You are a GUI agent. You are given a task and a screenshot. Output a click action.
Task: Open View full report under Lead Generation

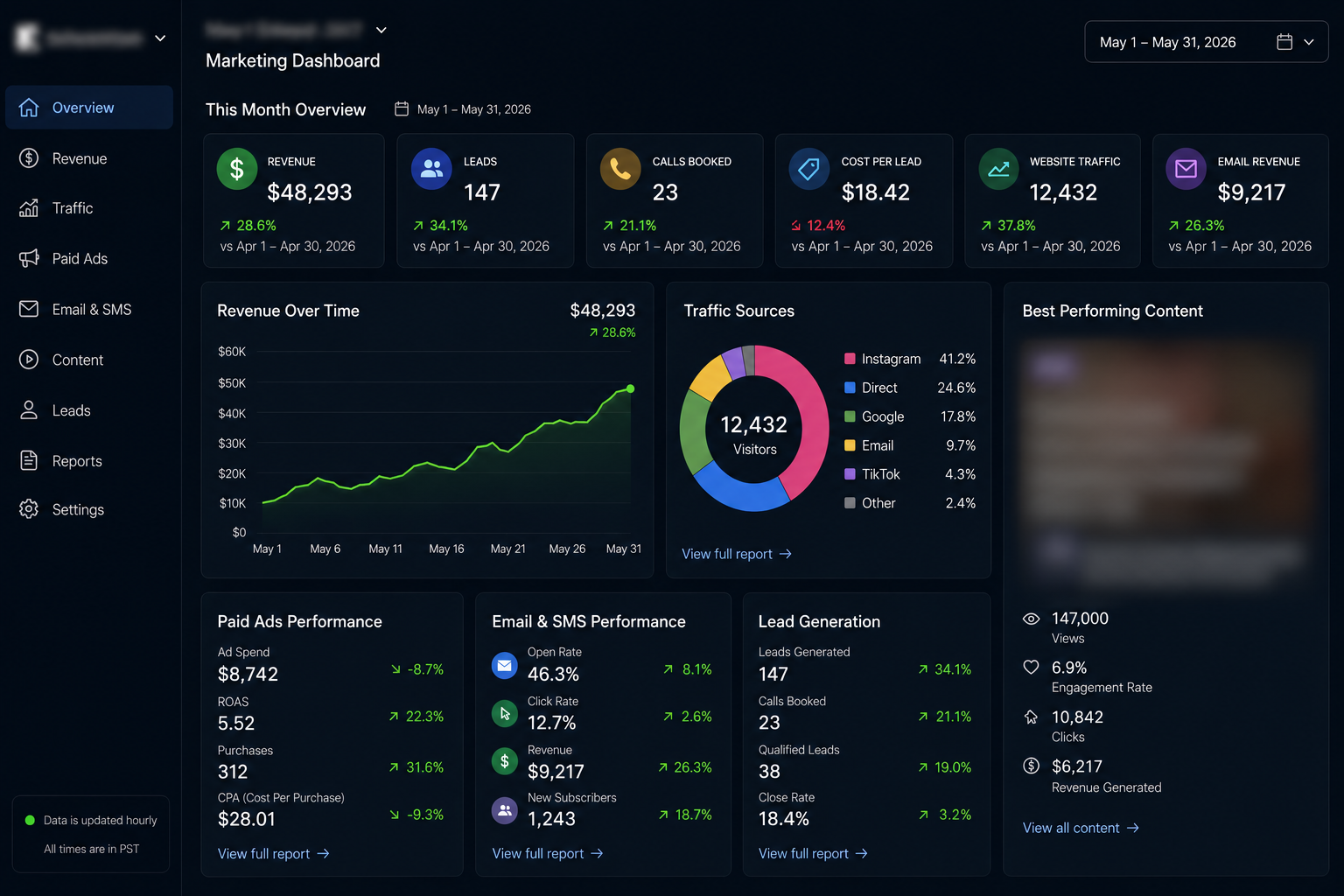[x=813, y=854]
